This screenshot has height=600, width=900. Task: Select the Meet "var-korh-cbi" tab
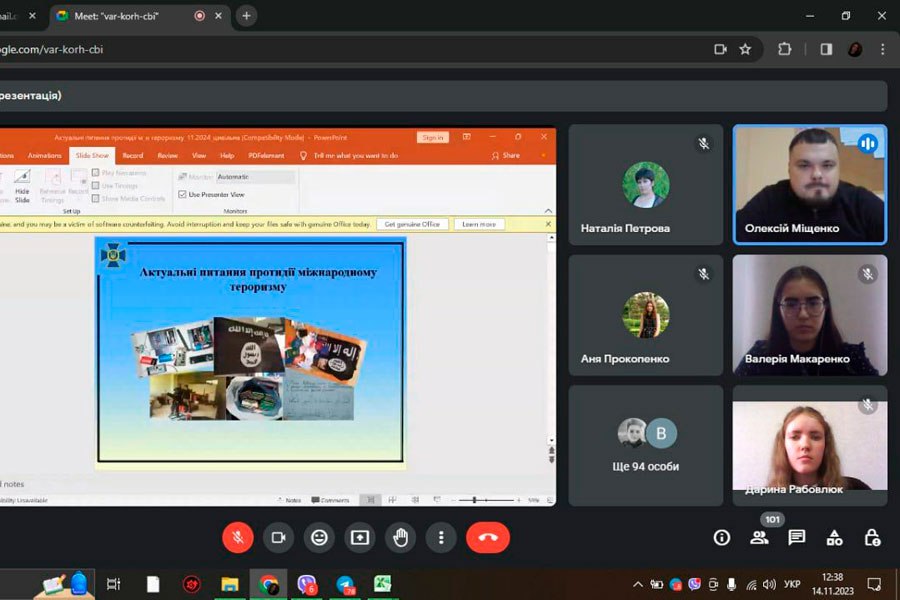click(130, 16)
